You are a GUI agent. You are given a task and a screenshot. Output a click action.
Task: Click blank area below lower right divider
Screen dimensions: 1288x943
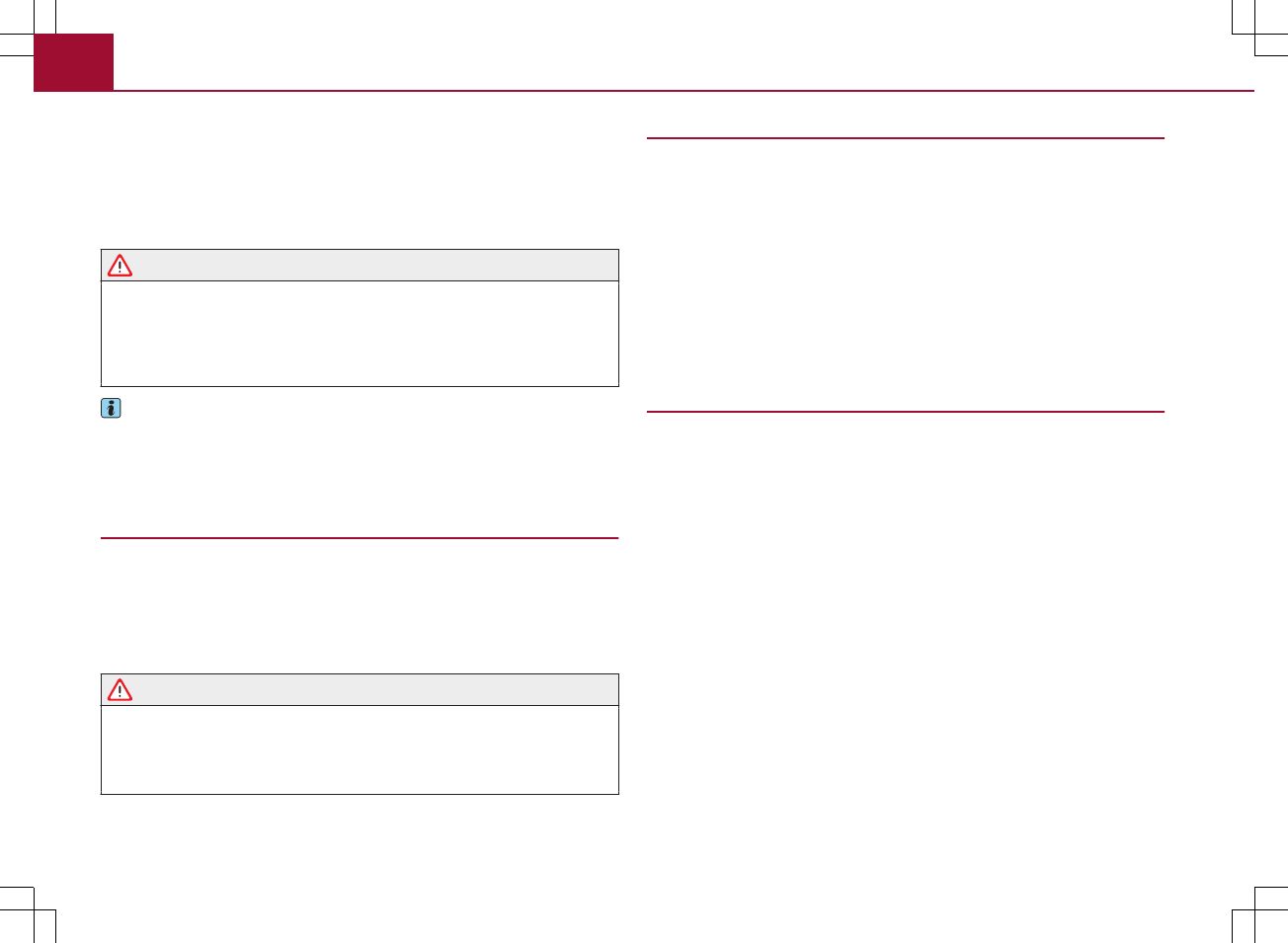point(905,612)
